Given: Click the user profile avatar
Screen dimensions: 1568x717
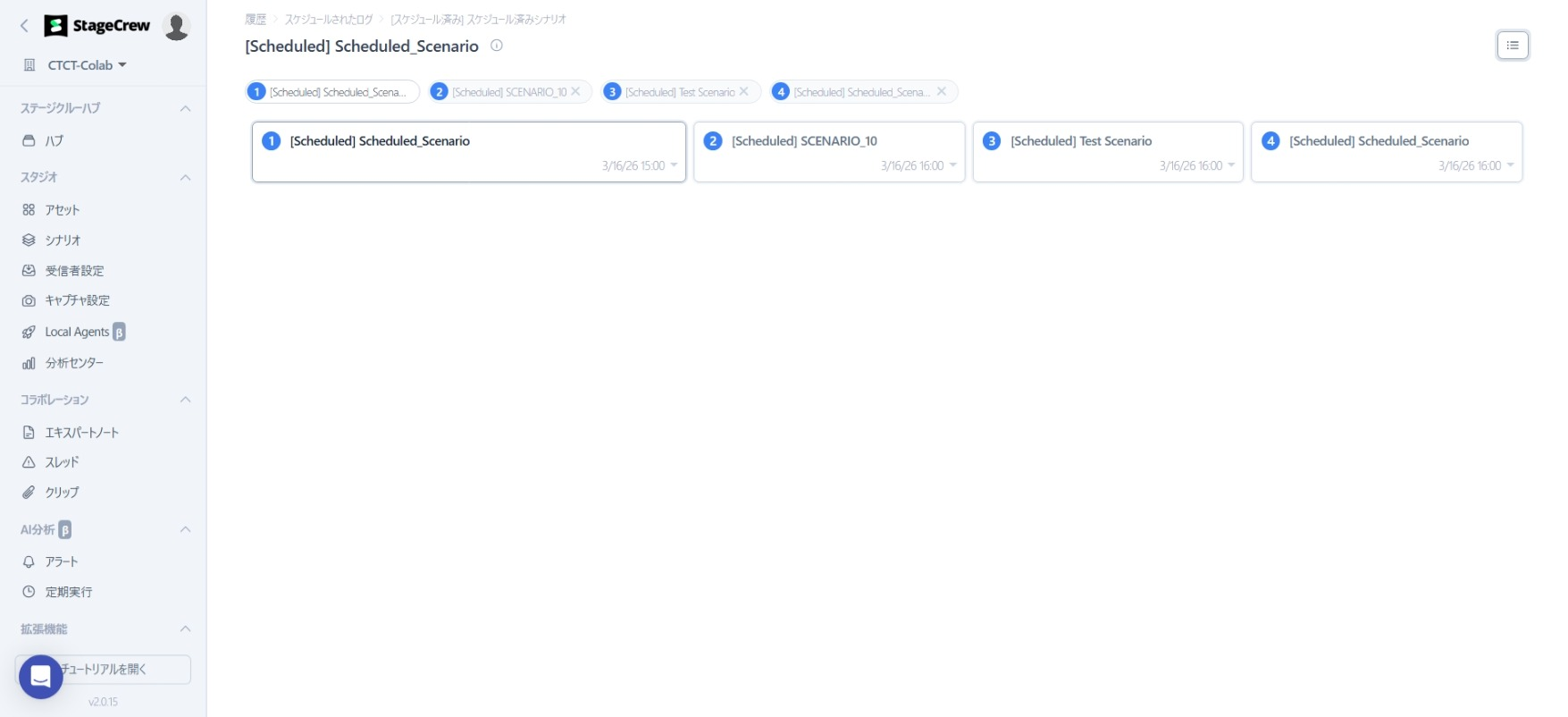Looking at the screenshot, I should tap(176, 27).
